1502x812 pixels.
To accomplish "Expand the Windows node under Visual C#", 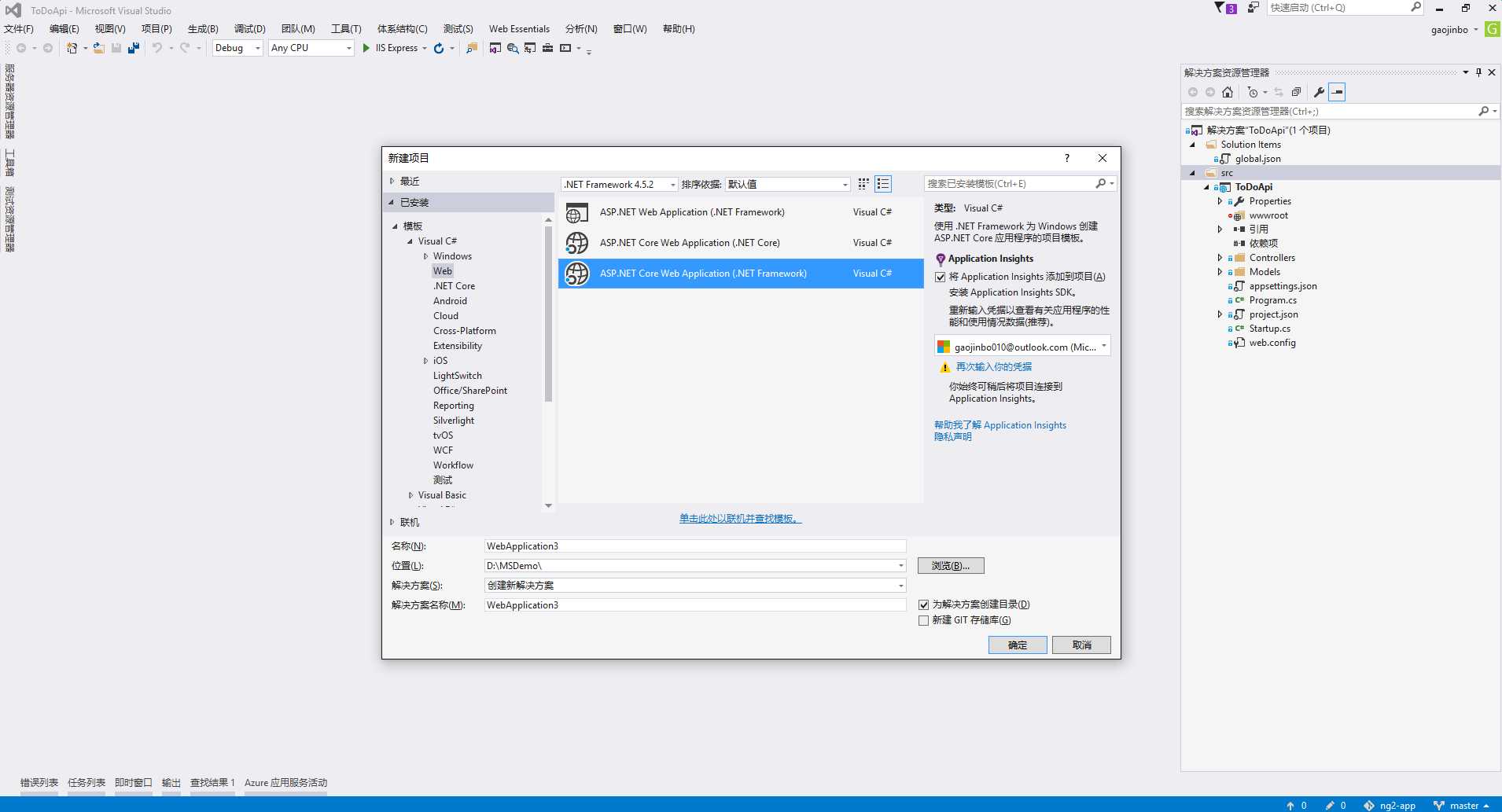I will [x=425, y=256].
